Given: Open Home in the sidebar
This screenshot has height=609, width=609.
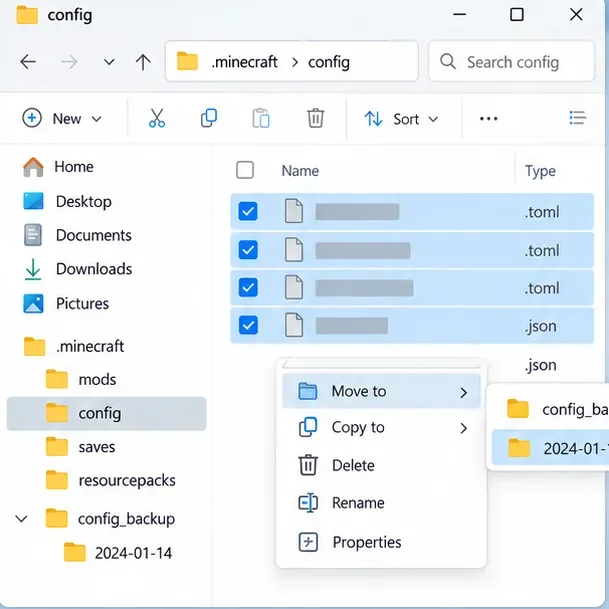Looking at the screenshot, I should point(58,167).
